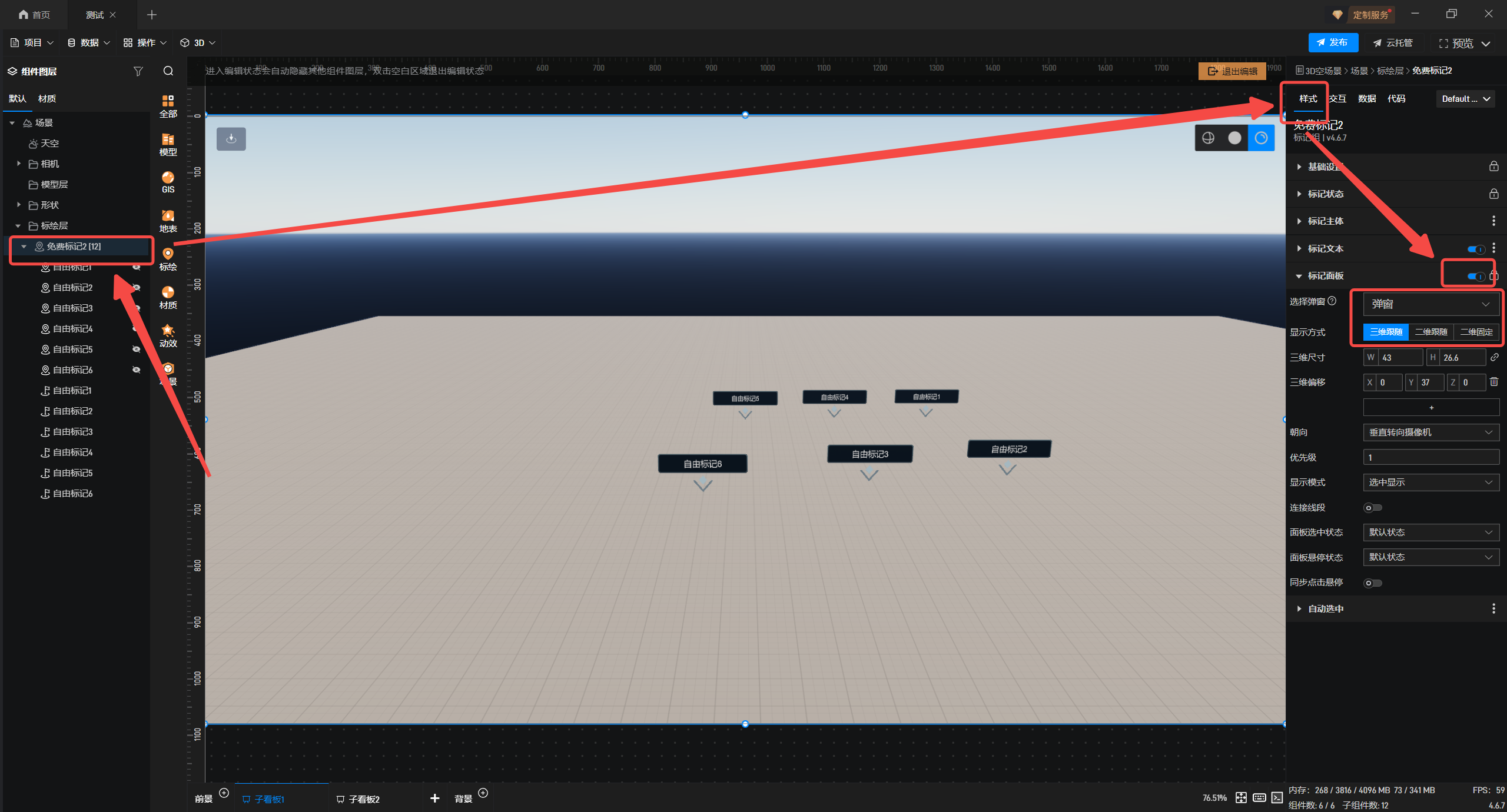Open the 动效 effects category
This screenshot has width=1507, height=812.
(168, 335)
